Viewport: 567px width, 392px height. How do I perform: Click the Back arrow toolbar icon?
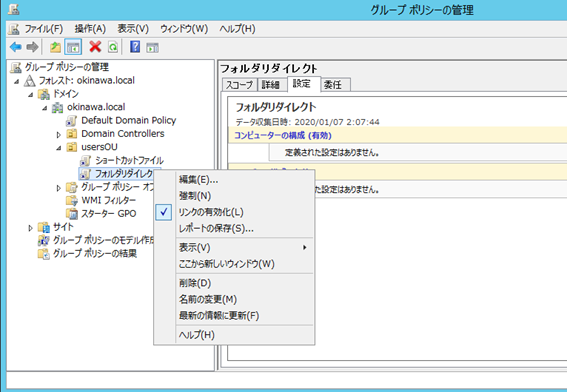(x=16, y=47)
